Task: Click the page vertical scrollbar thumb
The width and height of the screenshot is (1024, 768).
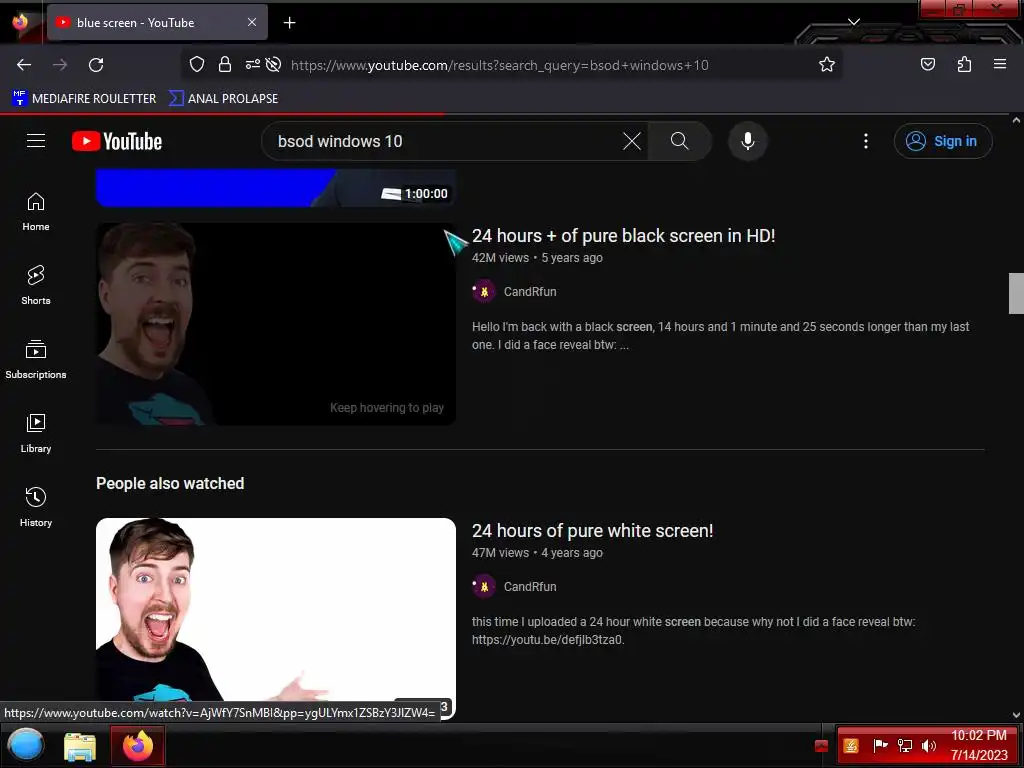Action: [x=1016, y=293]
